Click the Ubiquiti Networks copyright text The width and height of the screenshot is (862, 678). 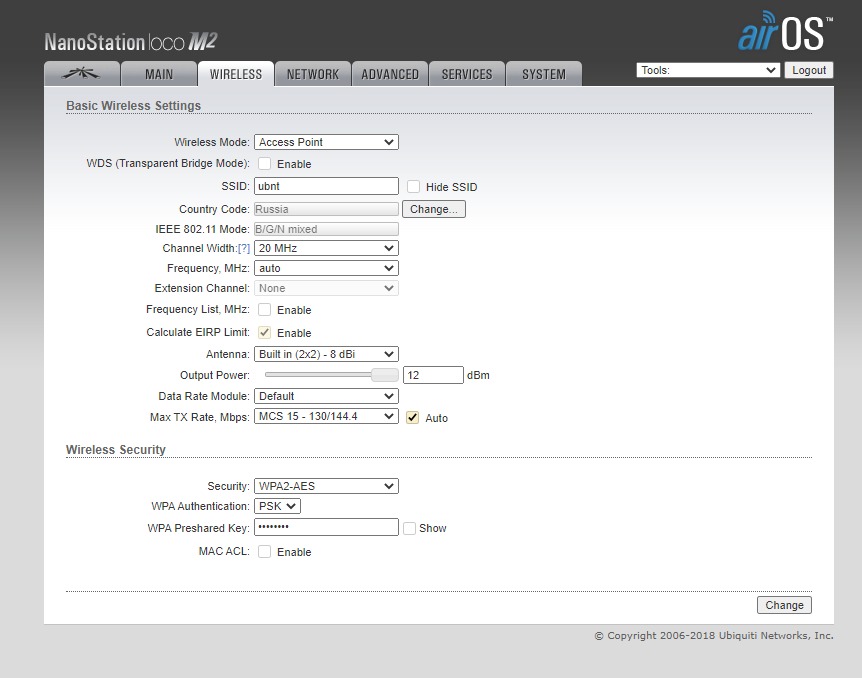click(714, 636)
